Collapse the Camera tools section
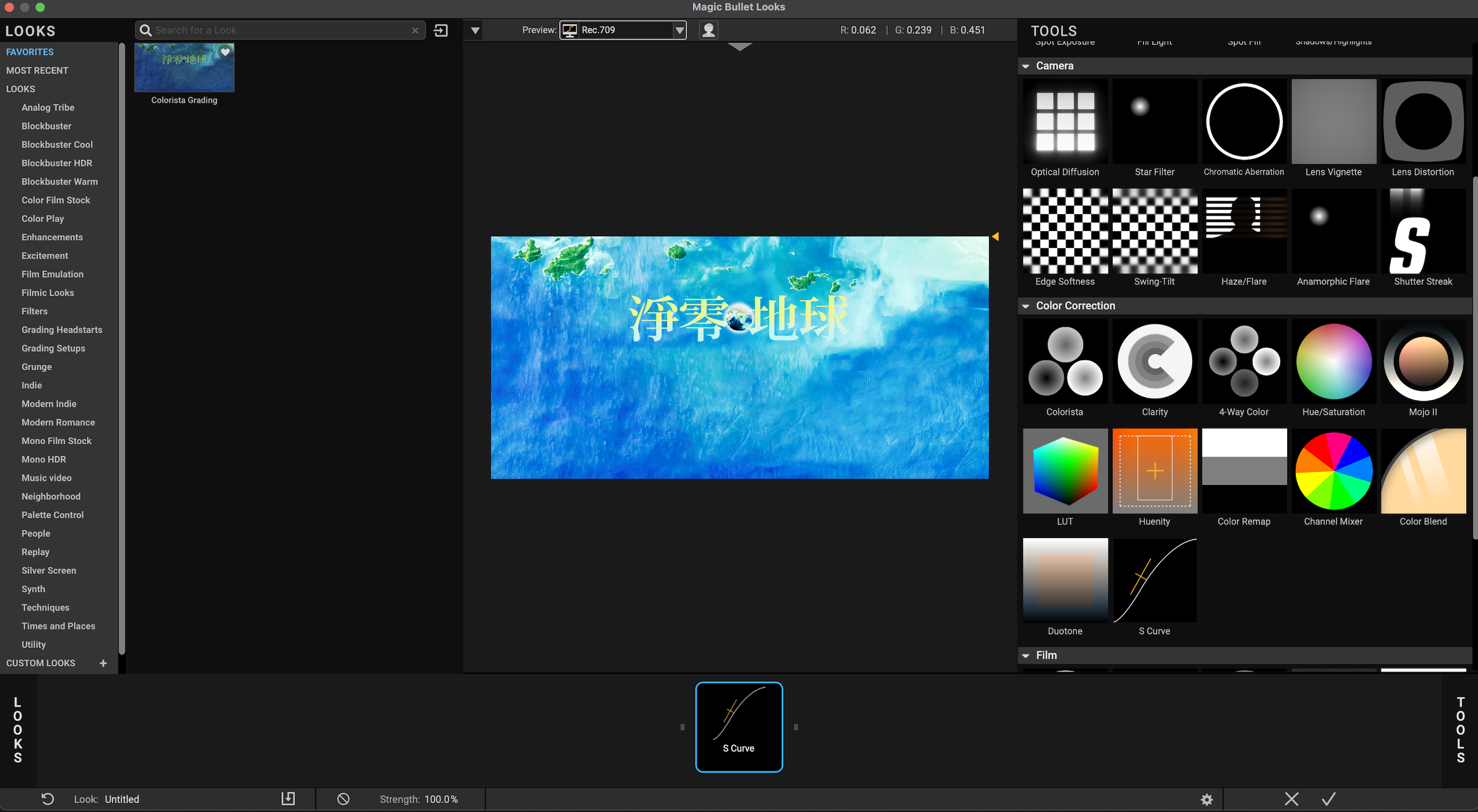Viewport: 1478px width, 812px height. (x=1026, y=66)
